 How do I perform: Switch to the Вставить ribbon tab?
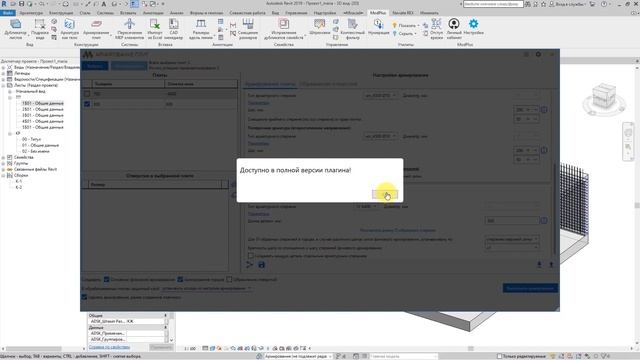pyautogui.click(x=128, y=13)
